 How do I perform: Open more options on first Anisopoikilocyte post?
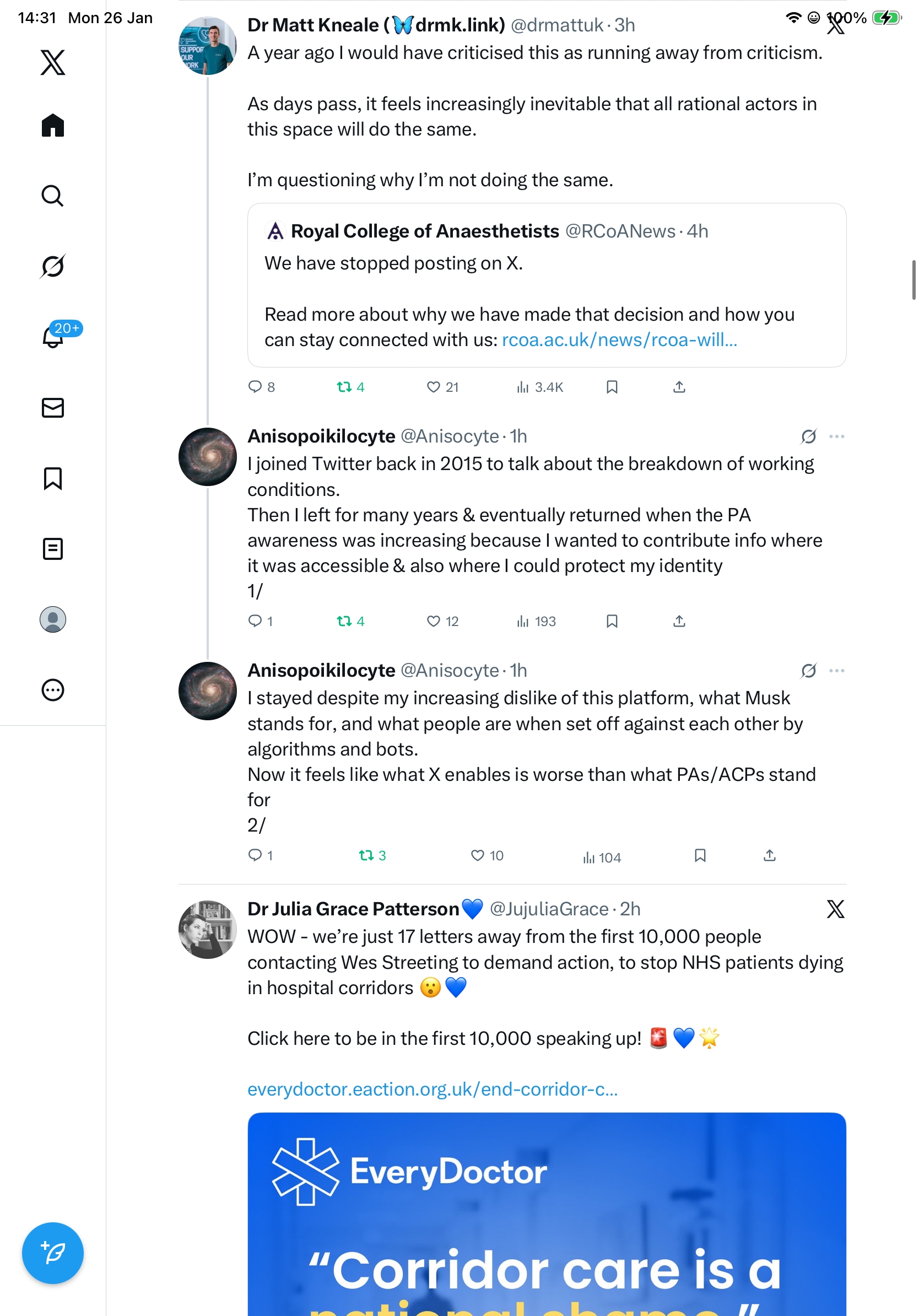coord(836,437)
